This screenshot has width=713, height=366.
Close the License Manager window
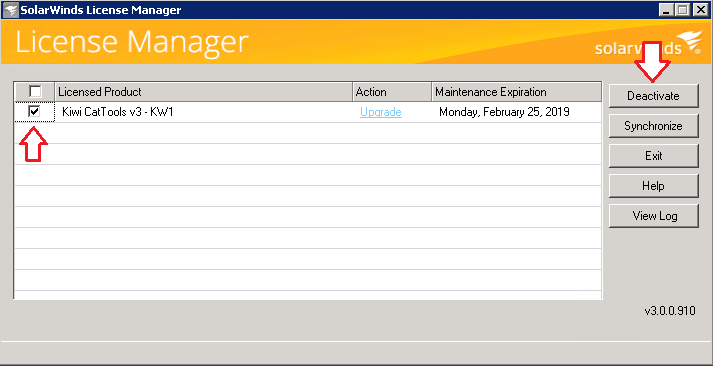700,10
